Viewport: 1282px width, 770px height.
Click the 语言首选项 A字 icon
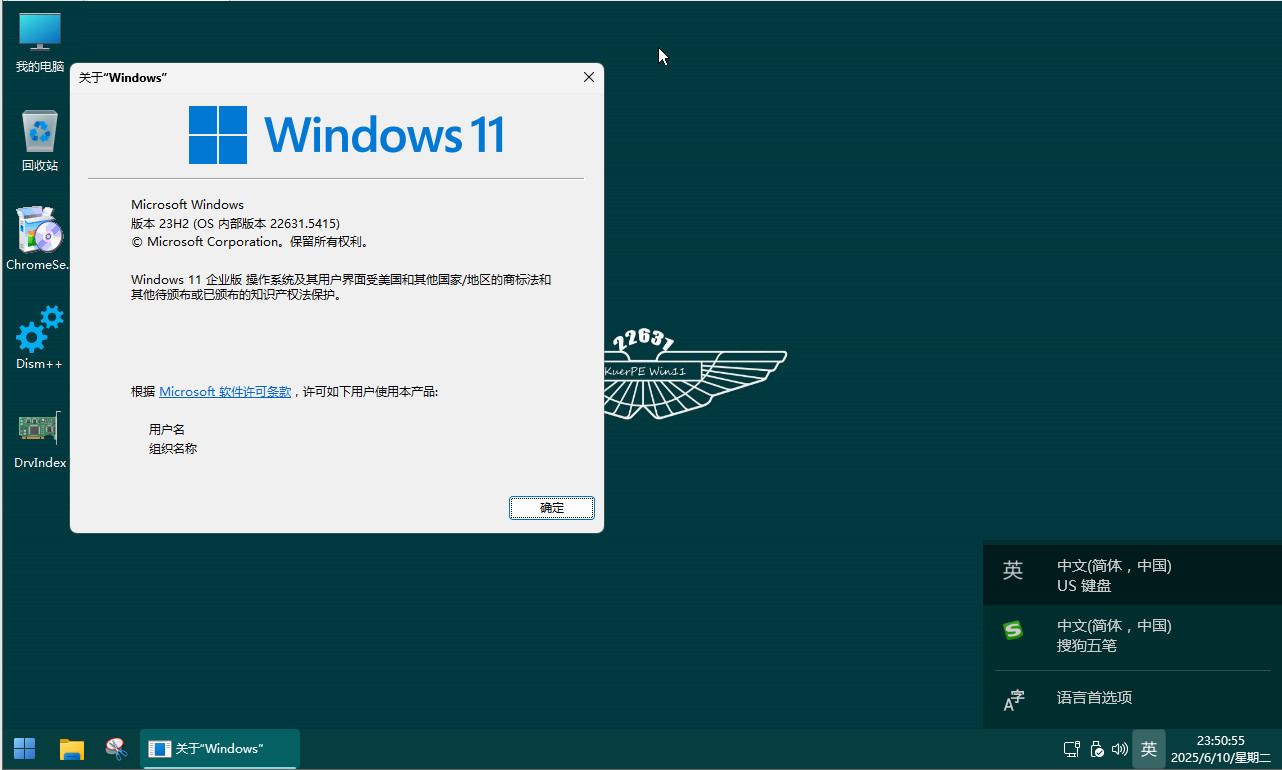(1014, 700)
